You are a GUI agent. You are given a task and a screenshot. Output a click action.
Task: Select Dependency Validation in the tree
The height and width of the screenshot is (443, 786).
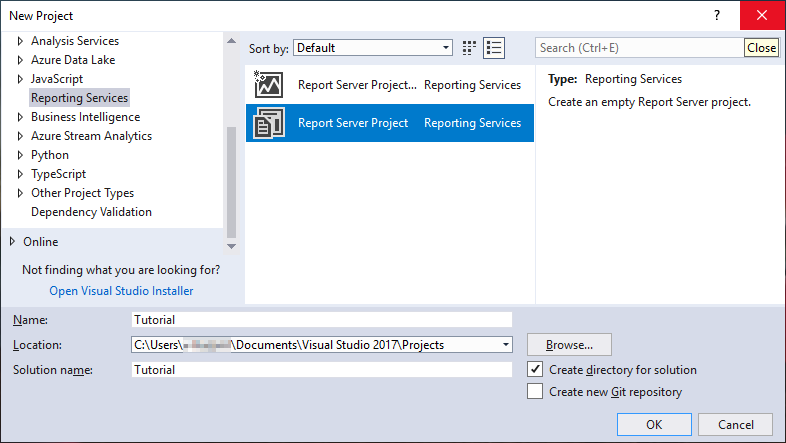point(91,212)
